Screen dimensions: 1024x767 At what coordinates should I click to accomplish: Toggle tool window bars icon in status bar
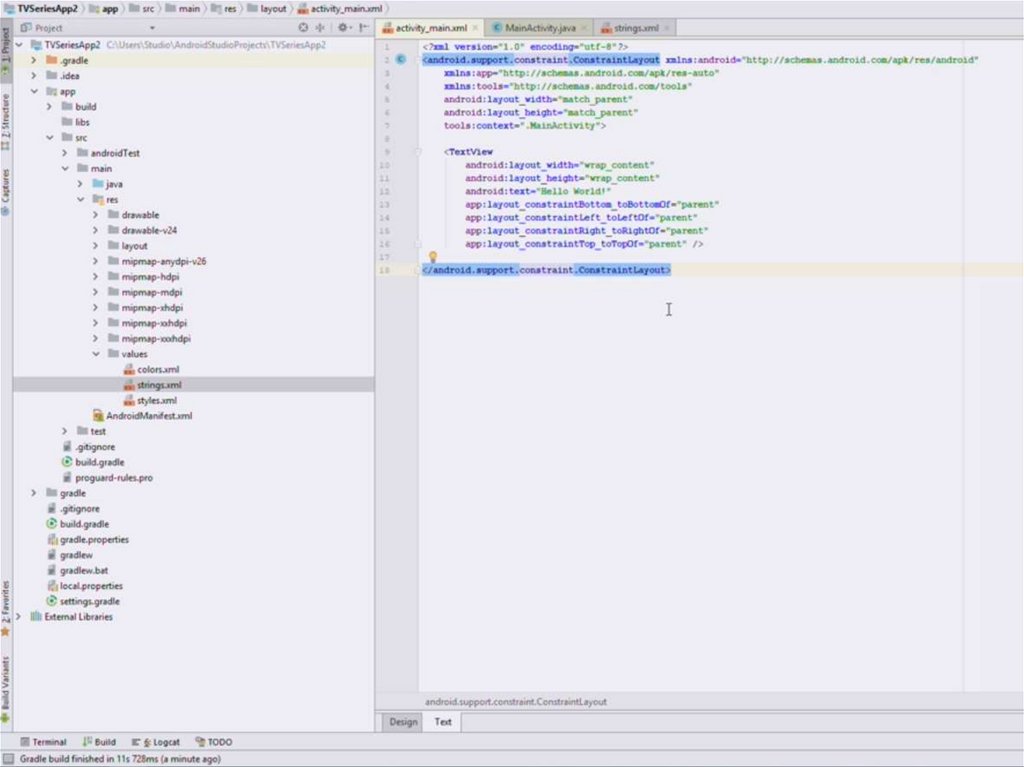coord(7,759)
